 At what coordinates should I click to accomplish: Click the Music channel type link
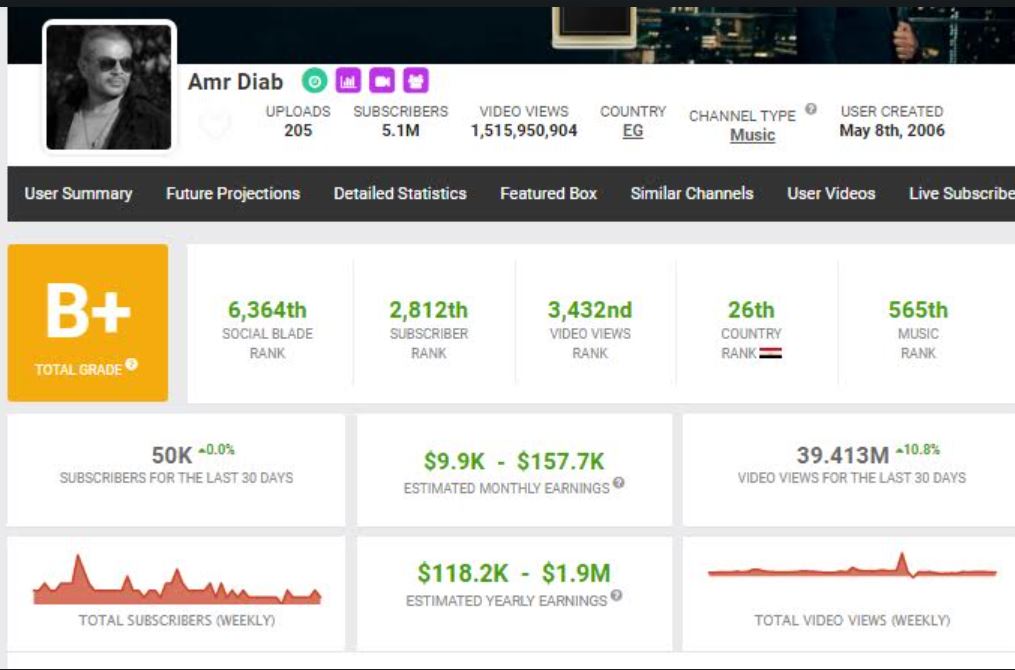tap(752, 135)
